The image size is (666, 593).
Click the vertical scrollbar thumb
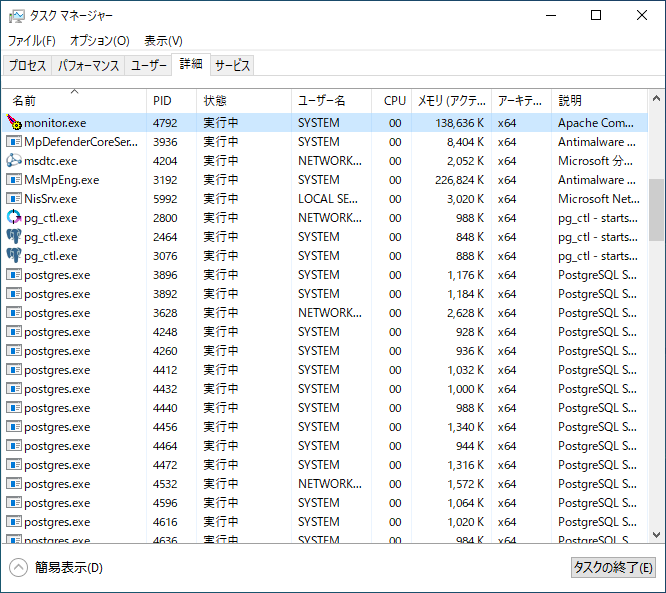pyautogui.click(x=656, y=210)
